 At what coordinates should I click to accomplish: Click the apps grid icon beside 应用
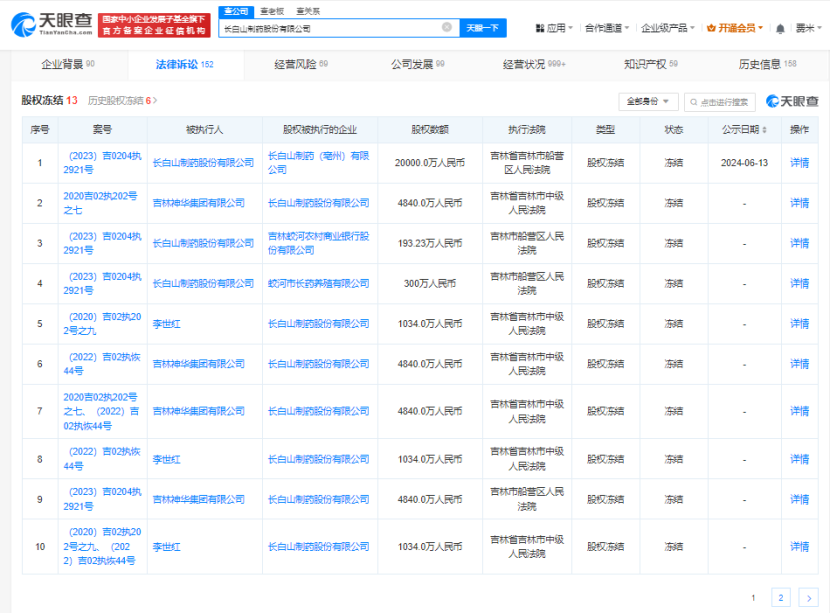coord(541,27)
